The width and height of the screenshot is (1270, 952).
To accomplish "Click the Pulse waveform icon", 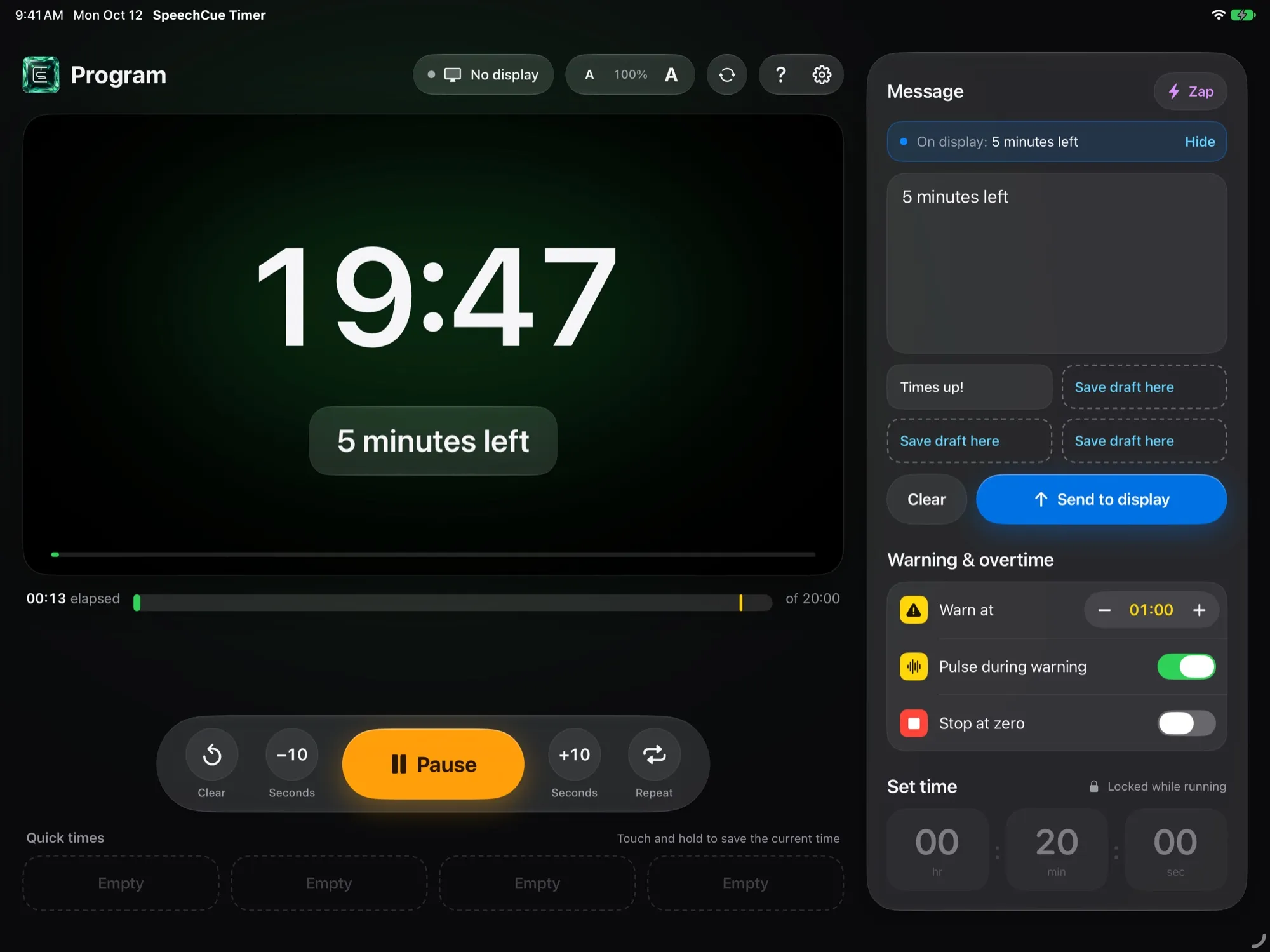I will click(x=914, y=667).
